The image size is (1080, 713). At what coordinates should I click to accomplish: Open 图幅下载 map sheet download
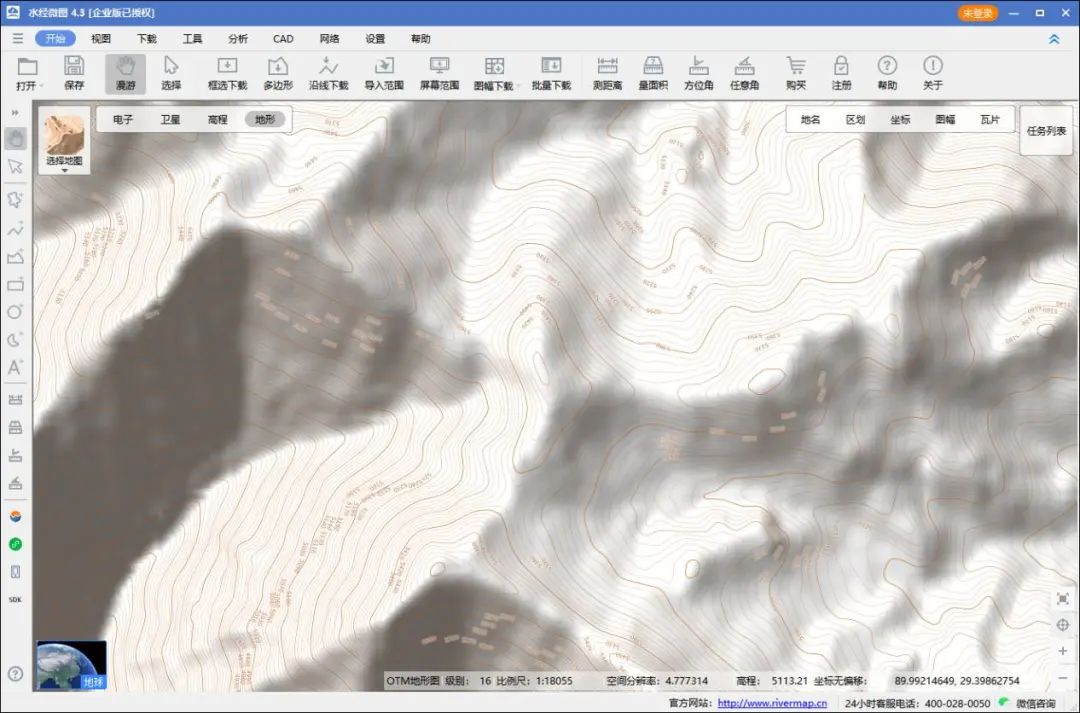point(495,74)
